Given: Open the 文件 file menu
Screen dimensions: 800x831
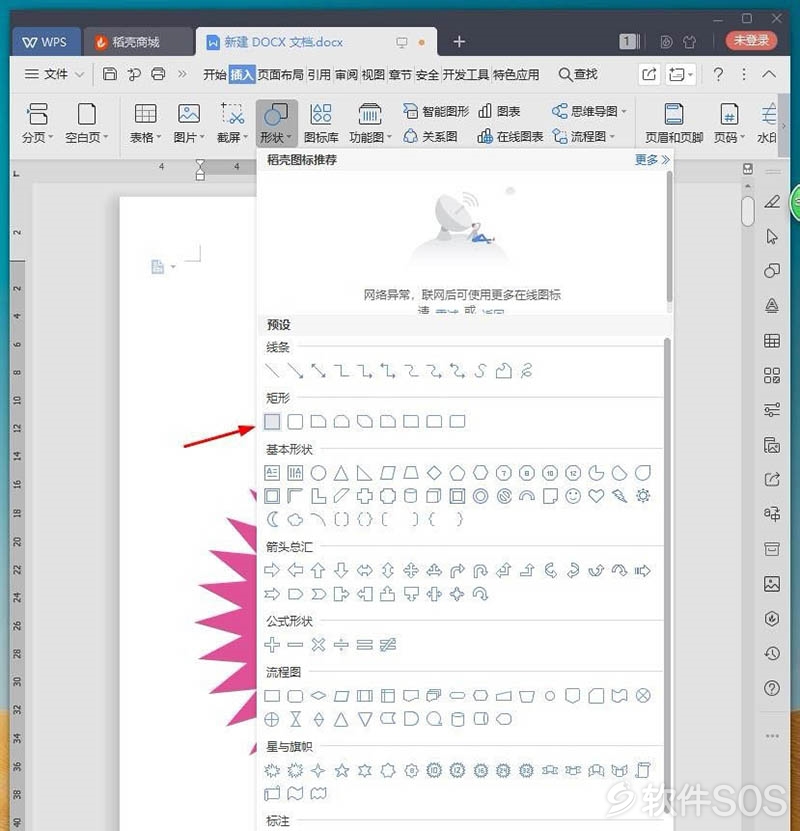Looking at the screenshot, I should (55, 74).
